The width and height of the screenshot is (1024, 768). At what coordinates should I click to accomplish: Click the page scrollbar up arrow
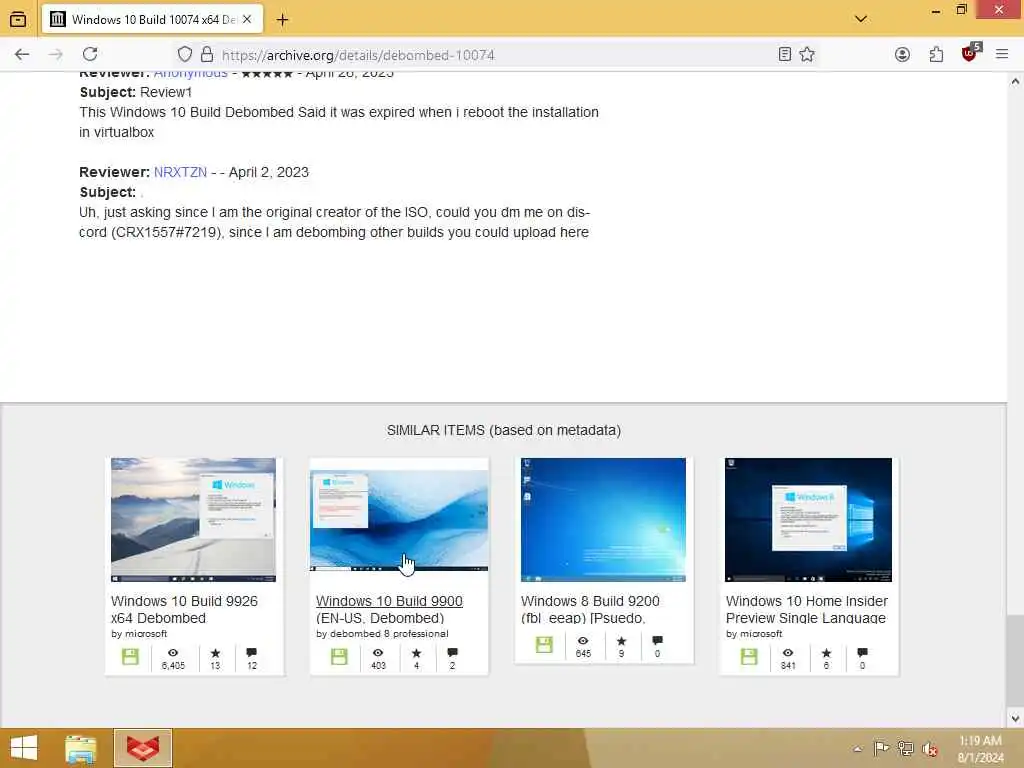click(1015, 82)
